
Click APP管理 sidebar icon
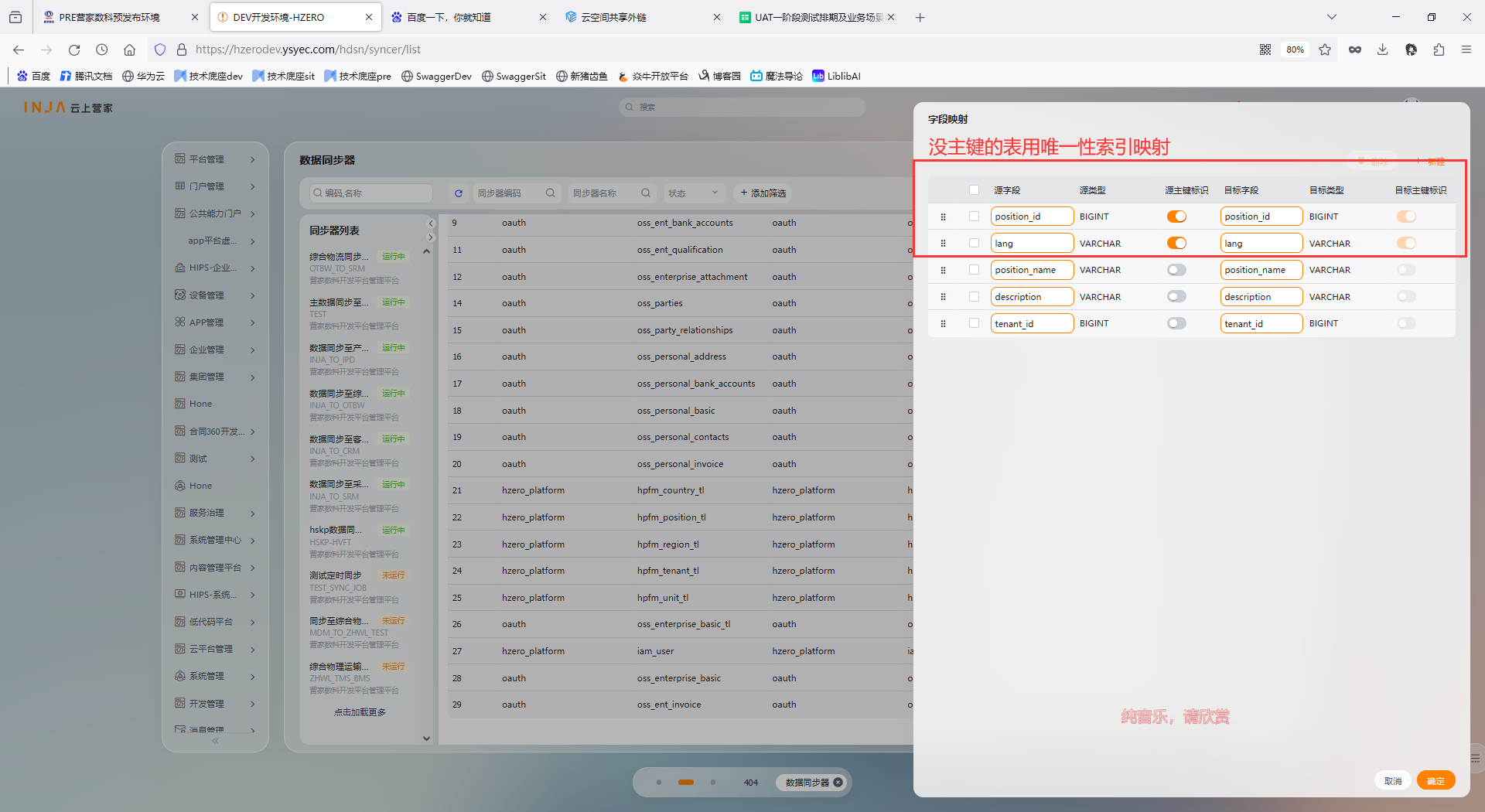[180, 322]
